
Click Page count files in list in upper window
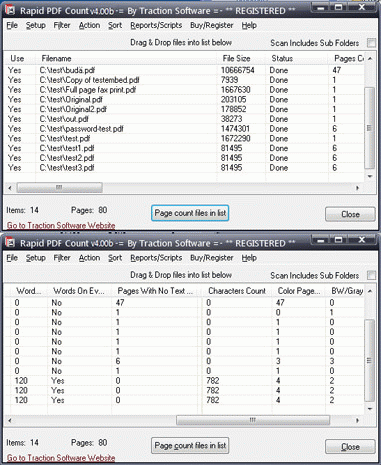tap(190, 213)
